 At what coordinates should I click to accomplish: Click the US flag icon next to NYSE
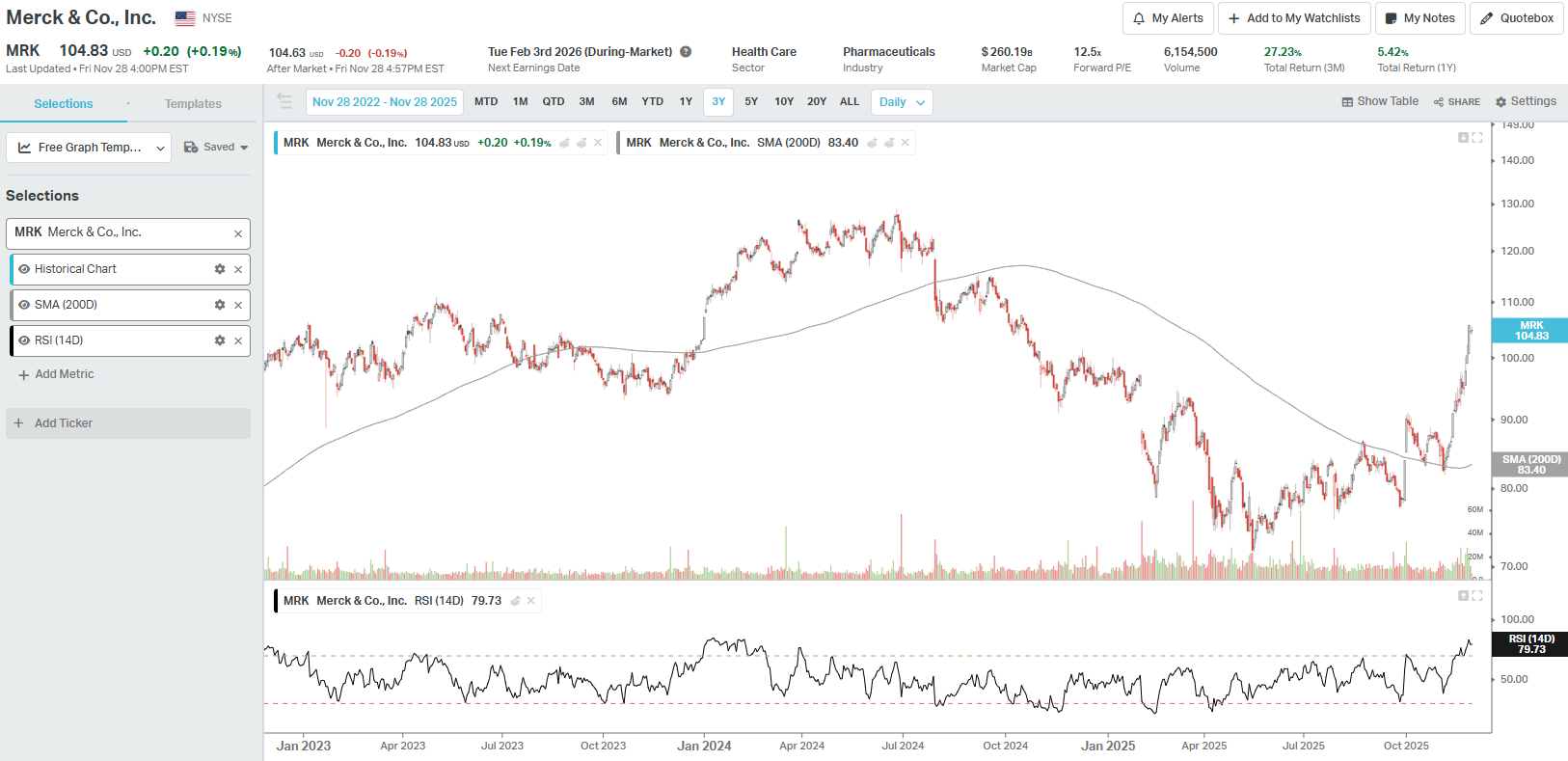click(185, 18)
